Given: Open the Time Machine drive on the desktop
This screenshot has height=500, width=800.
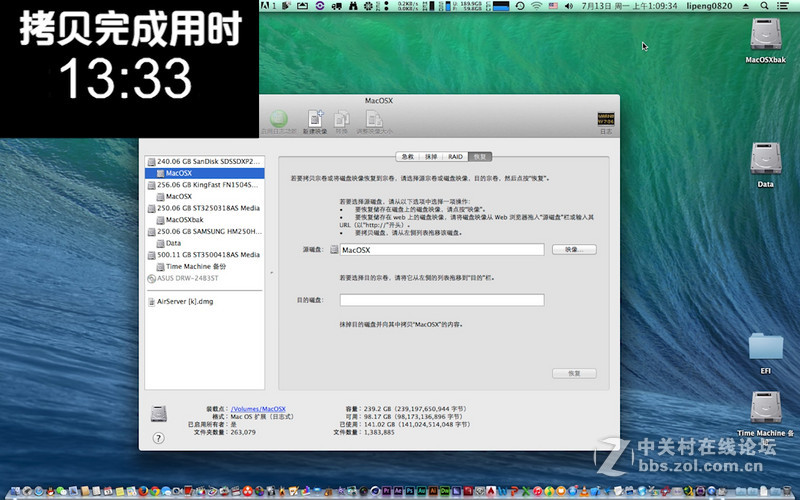Looking at the screenshot, I should 766,408.
